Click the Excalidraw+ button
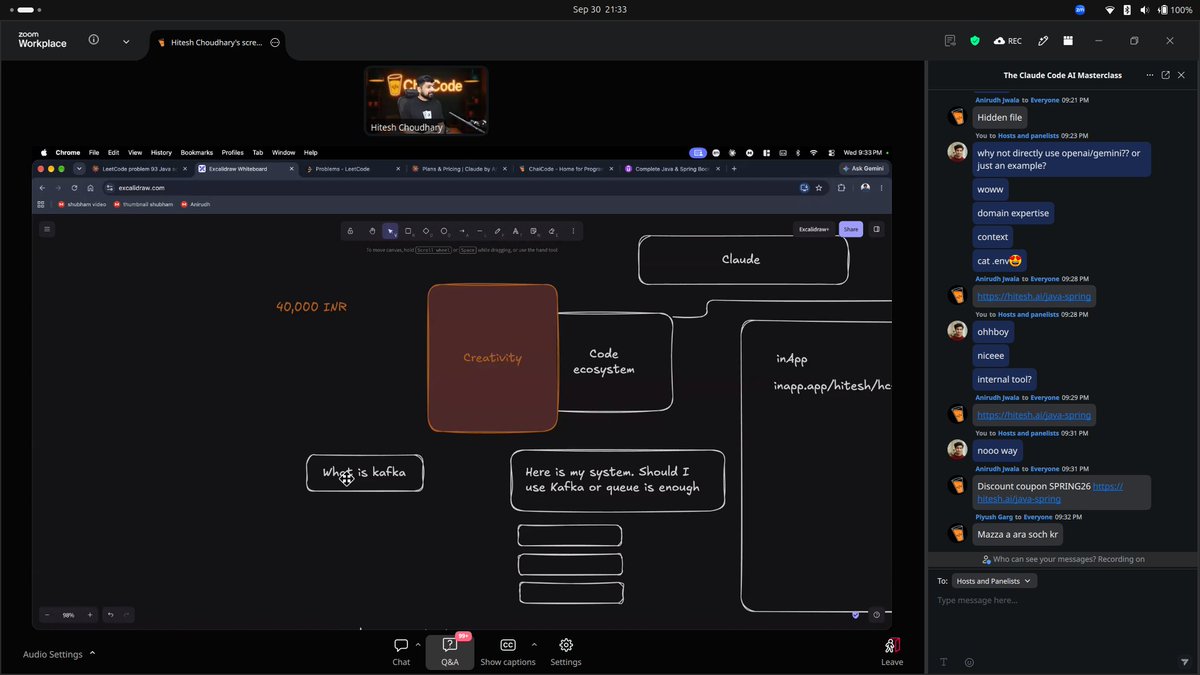Image resolution: width=1200 pixels, height=675 pixels. [x=814, y=229]
